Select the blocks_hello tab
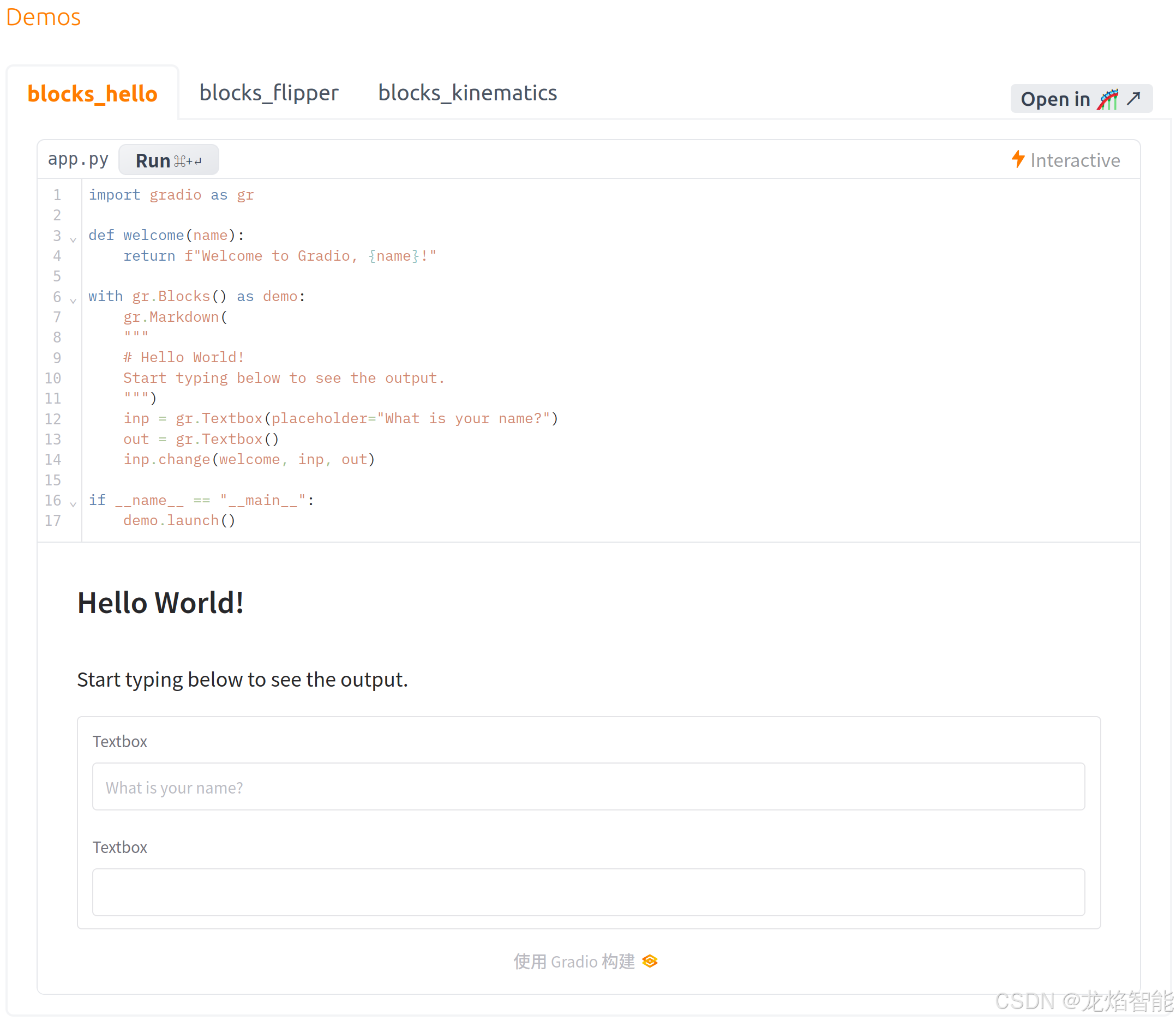 [x=92, y=94]
